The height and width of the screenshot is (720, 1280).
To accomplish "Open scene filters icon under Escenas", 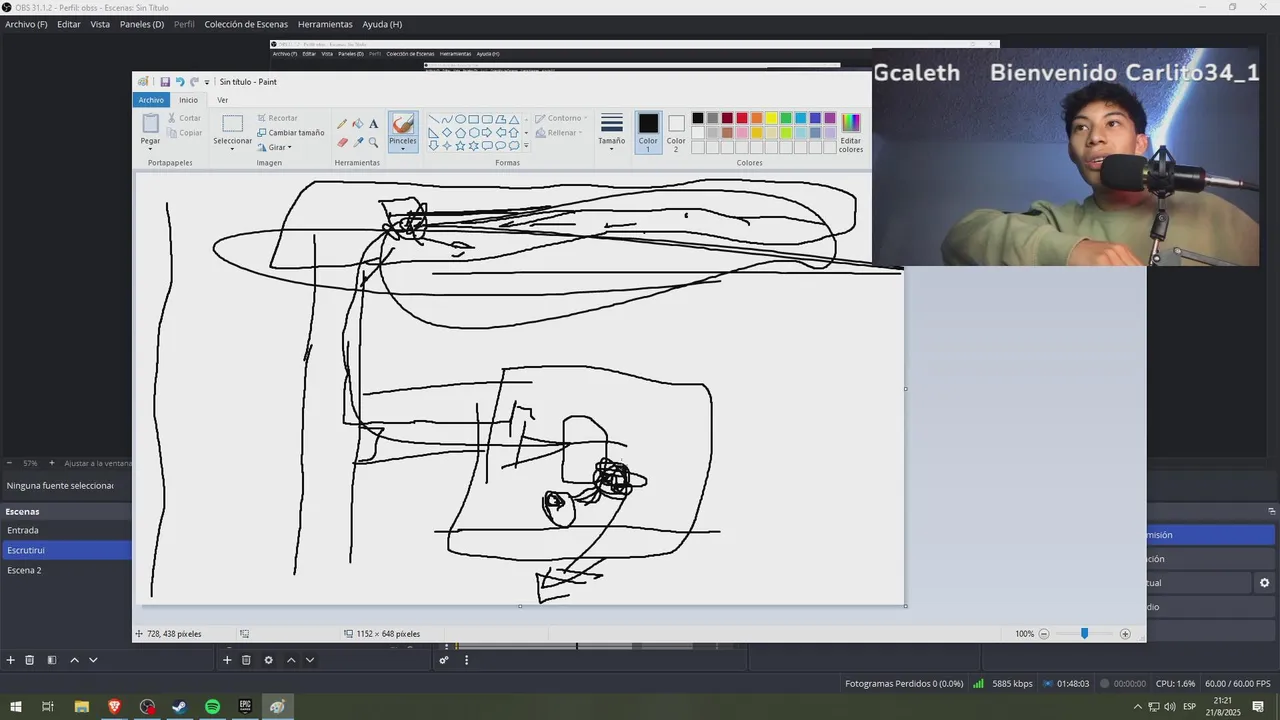I will pyautogui.click(x=51, y=660).
